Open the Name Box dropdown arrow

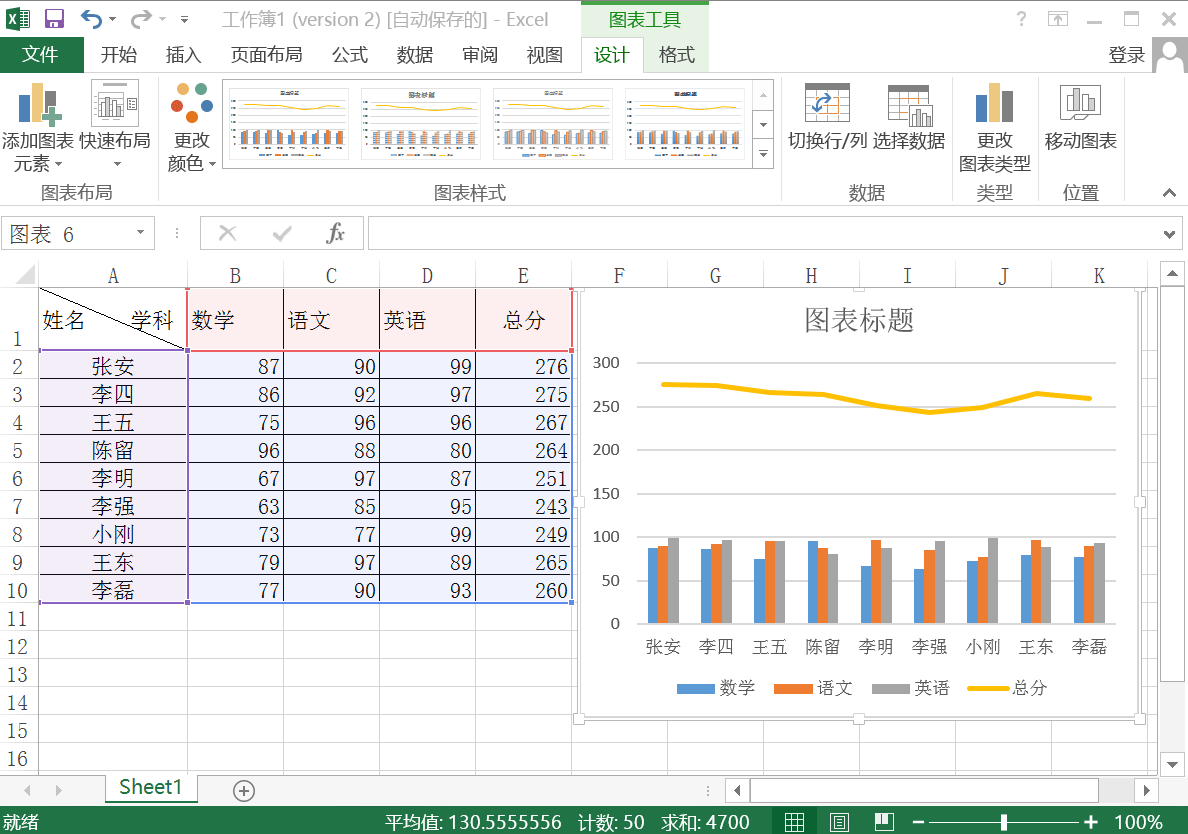[x=140, y=233]
